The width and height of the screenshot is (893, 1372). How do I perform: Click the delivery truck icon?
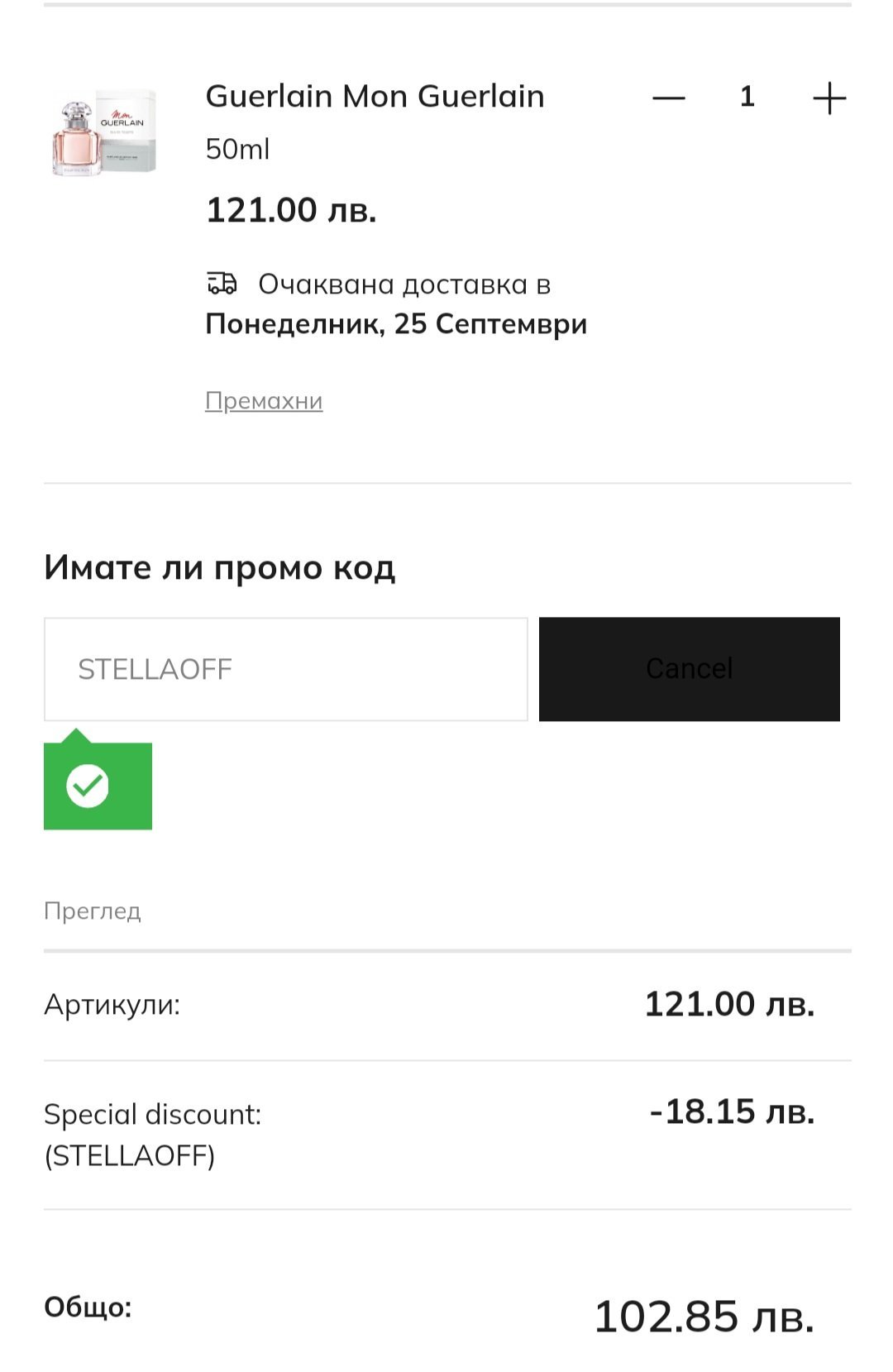(x=222, y=284)
